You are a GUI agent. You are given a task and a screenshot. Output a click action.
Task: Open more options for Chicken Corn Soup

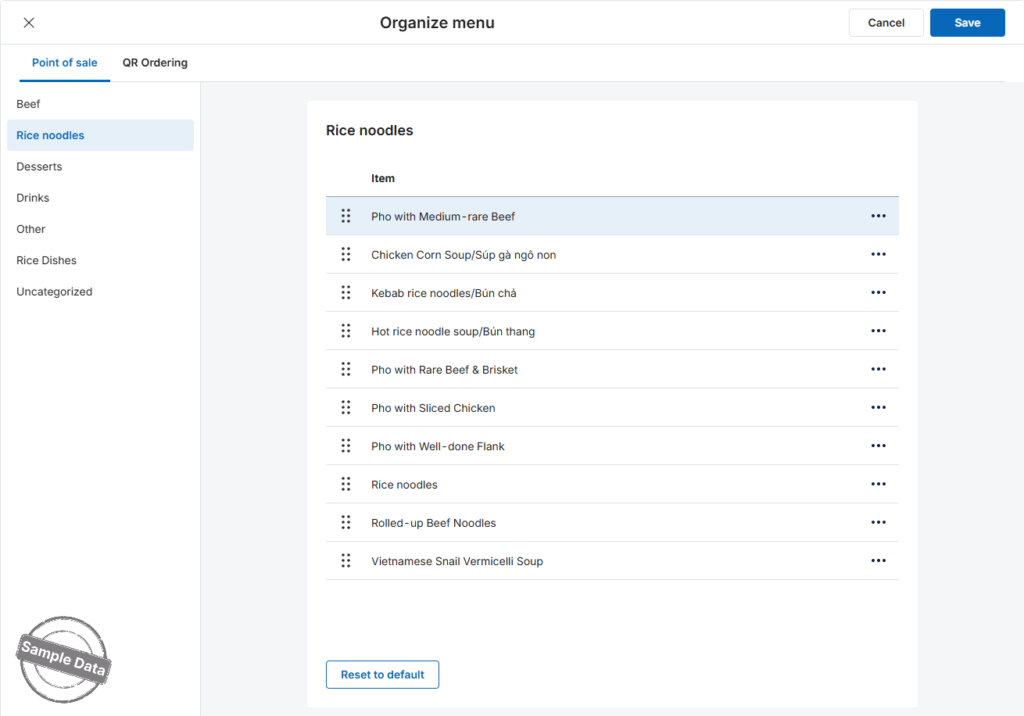pos(878,254)
